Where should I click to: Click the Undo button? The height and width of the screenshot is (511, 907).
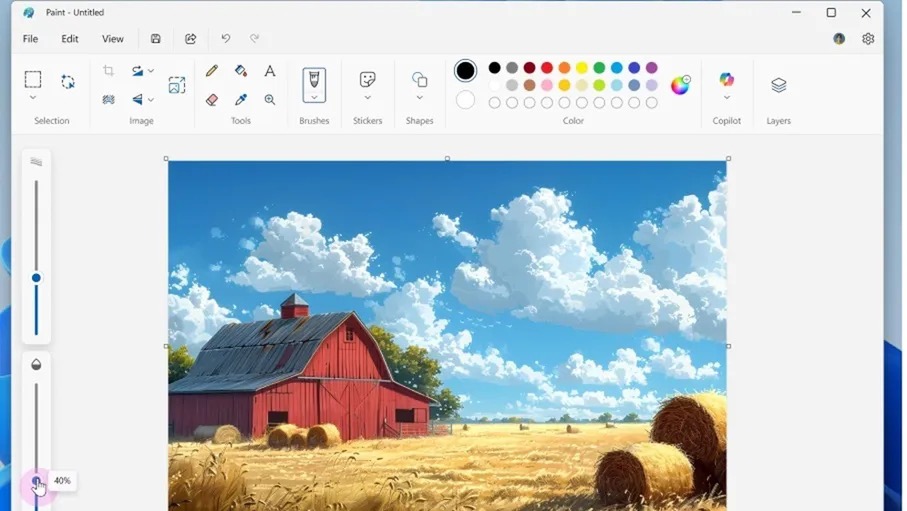point(225,39)
